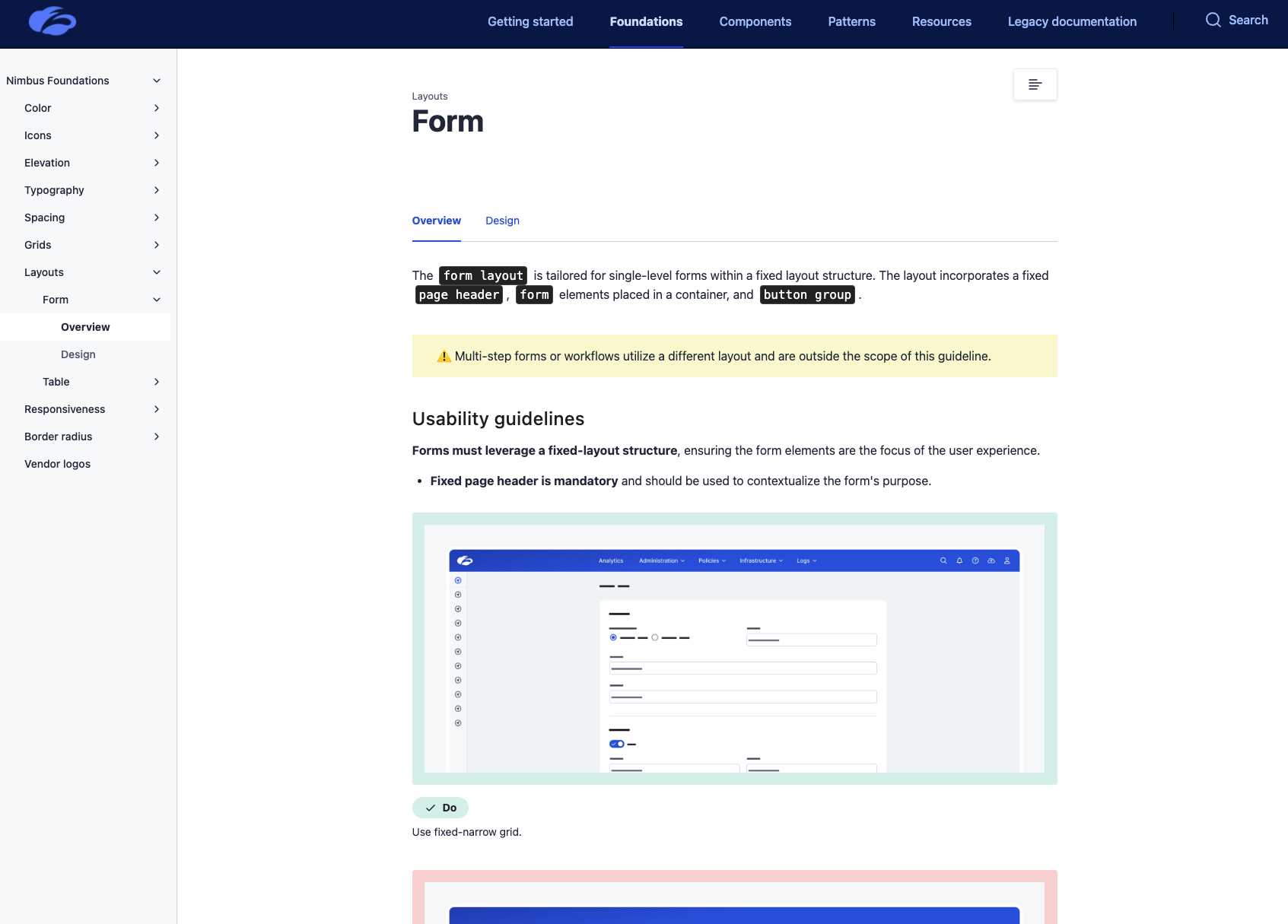Open Resources in the top navigation
The width and height of the screenshot is (1288, 924).
point(941,21)
